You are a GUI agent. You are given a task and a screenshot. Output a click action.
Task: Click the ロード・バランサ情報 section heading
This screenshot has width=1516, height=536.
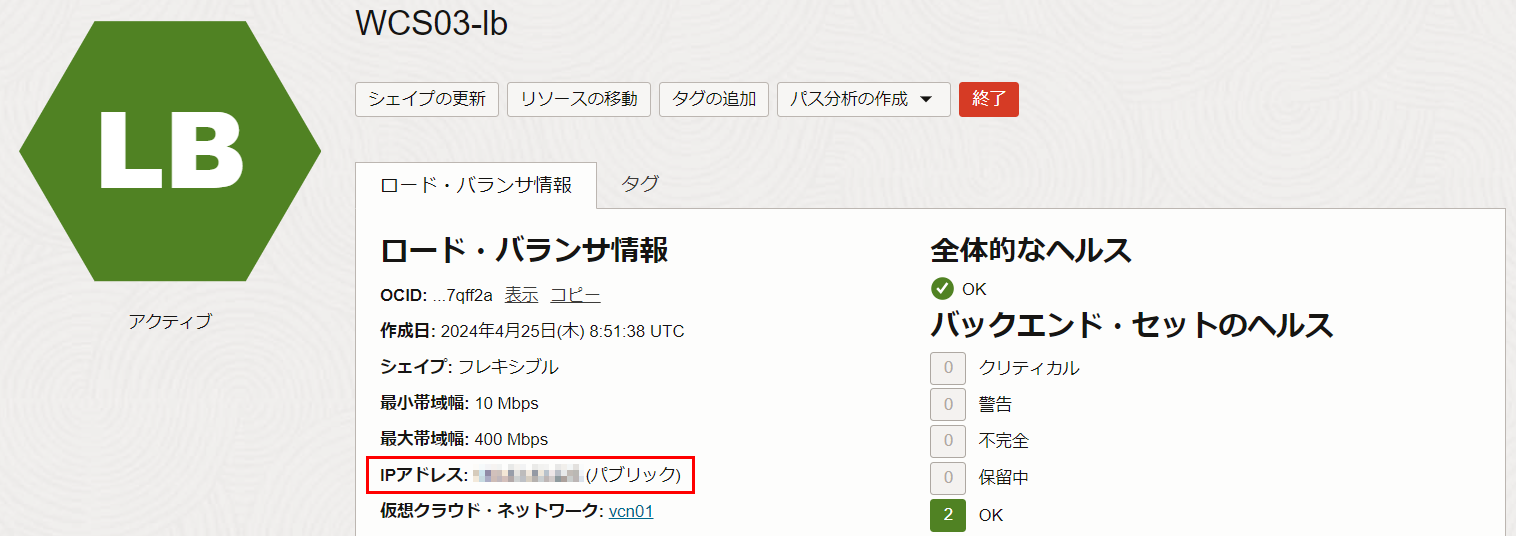coord(524,250)
